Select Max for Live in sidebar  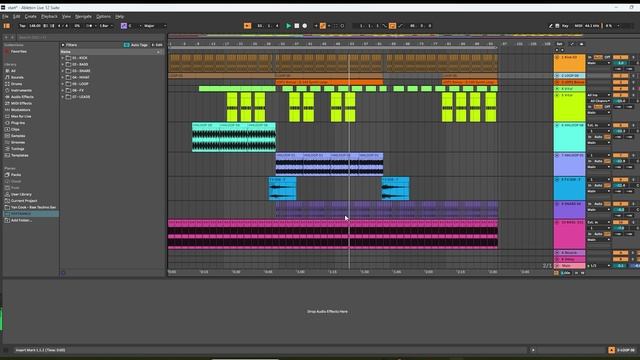point(20,116)
